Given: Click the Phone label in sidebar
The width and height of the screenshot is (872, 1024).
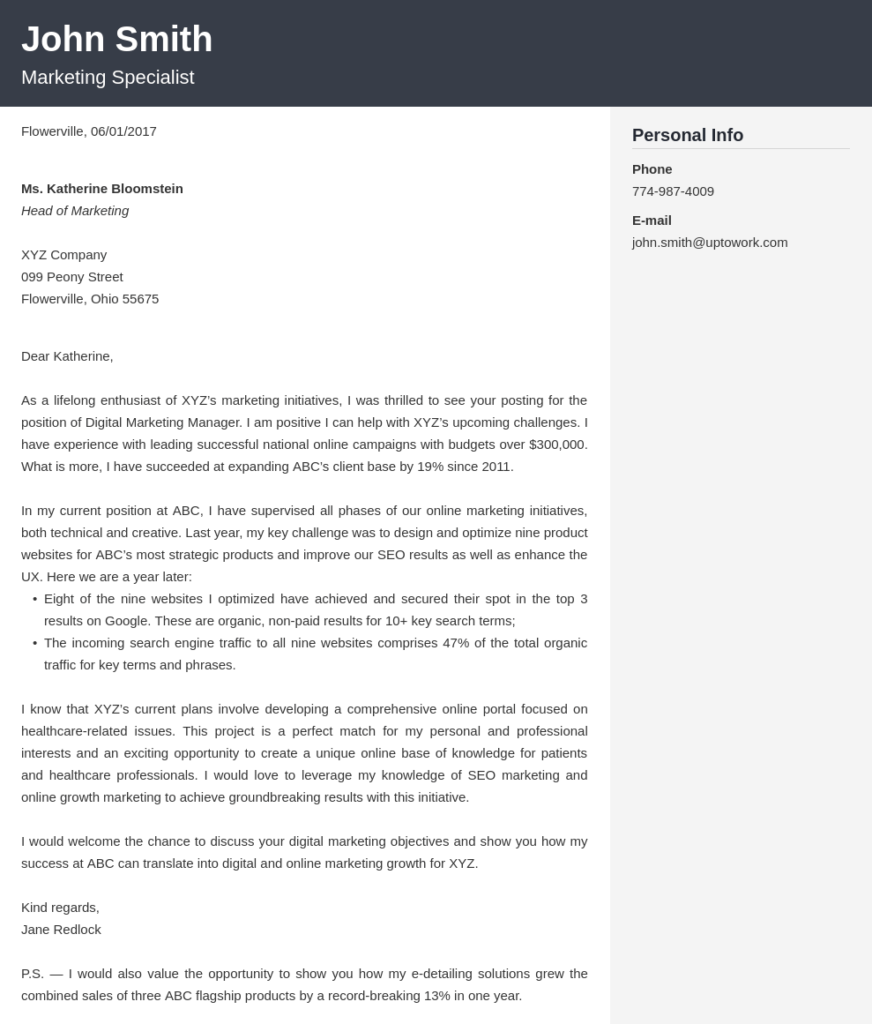Looking at the screenshot, I should pyautogui.click(x=652, y=169).
